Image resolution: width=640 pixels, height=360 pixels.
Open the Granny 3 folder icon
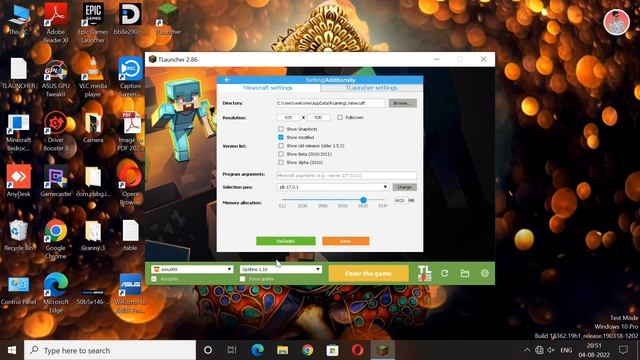click(x=93, y=236)
